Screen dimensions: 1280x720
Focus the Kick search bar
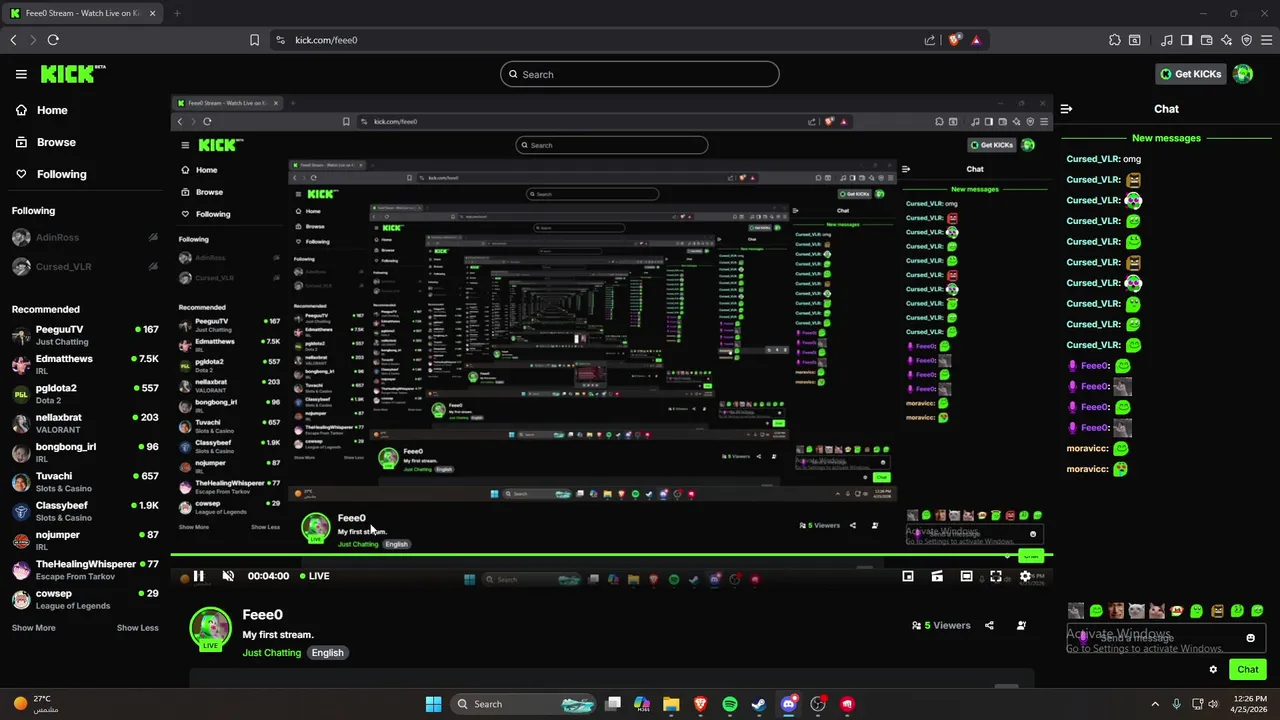[x=639, y=74]
